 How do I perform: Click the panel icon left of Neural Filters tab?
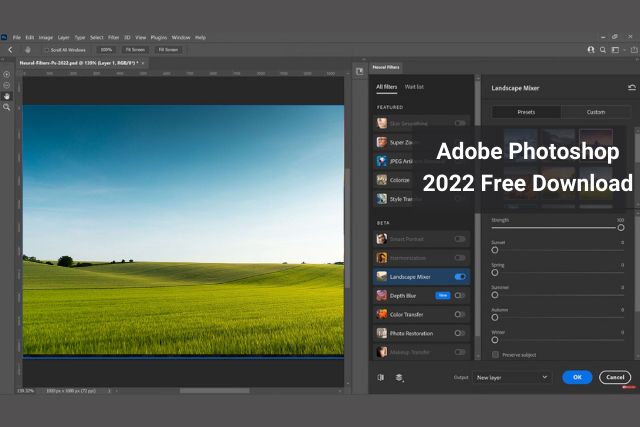click(360, 71)
